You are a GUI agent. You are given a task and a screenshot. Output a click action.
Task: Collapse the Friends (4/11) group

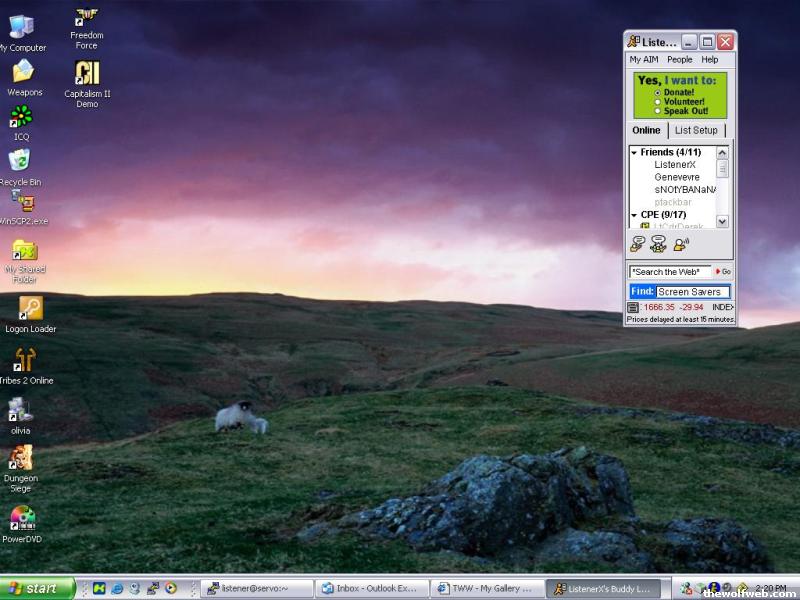[x=634, y=152]
